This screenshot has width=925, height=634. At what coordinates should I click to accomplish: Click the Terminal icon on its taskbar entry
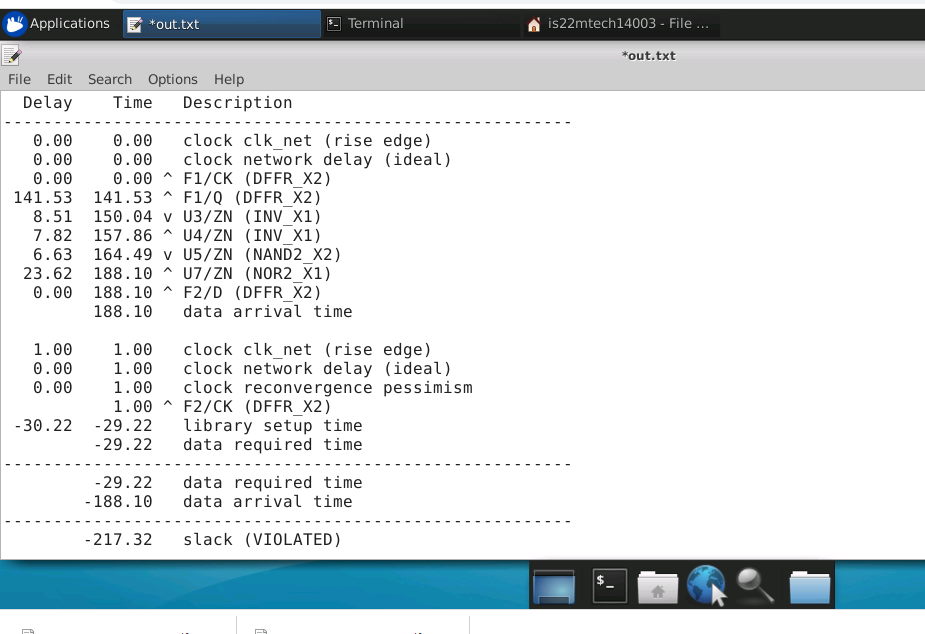coord(333,23)
